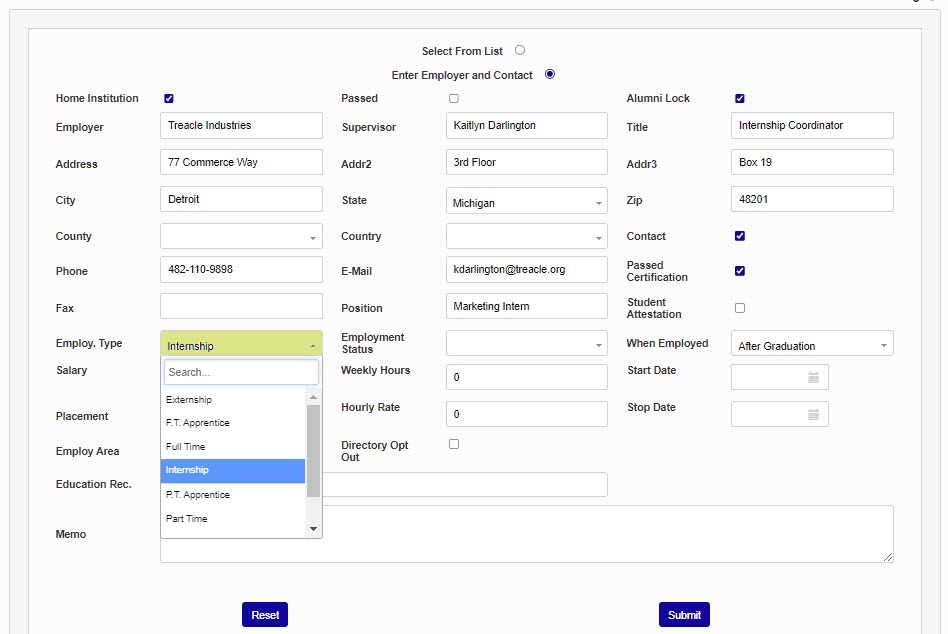This screenshot has width=948, height=634.
Task: Uncheck the Home Institution checkbox
Action: click(x=169, y=99)
